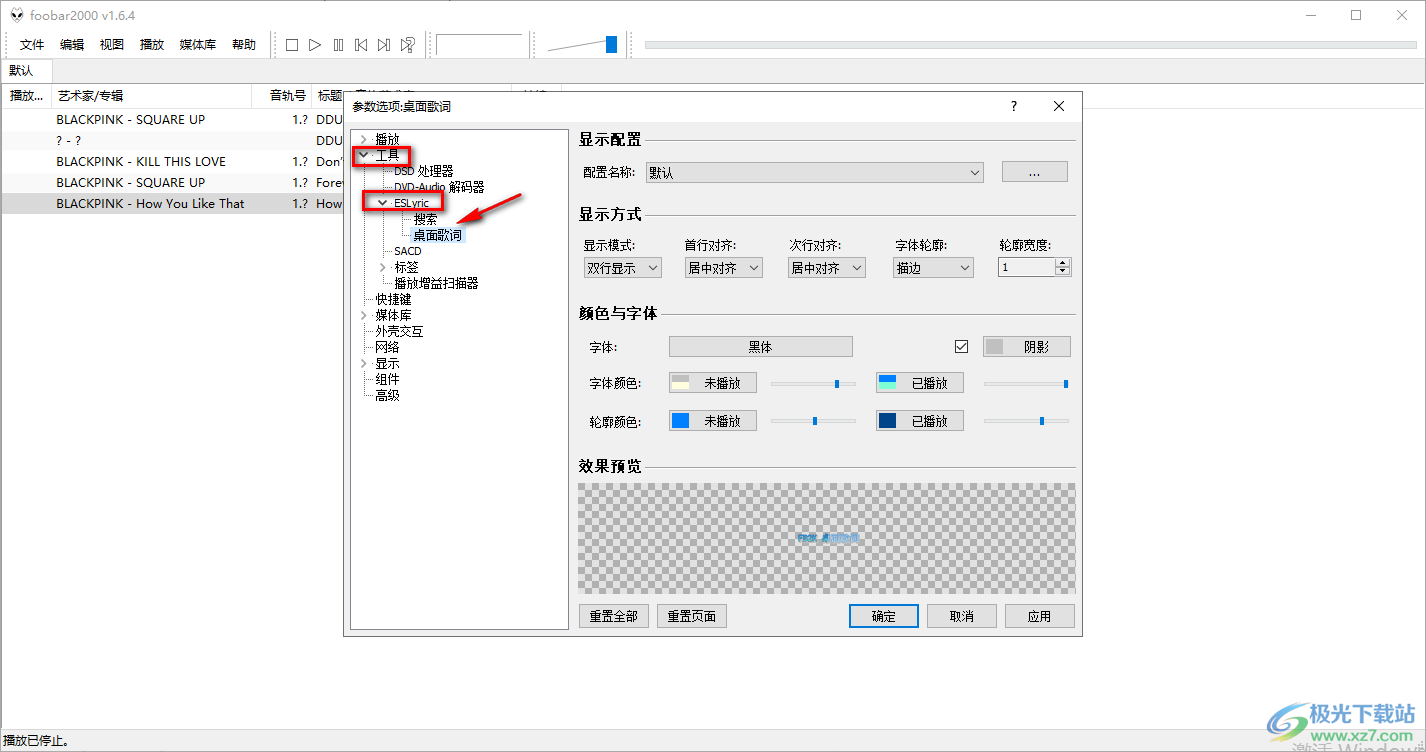Select 搜索 under ESLyric

(425, 219)
